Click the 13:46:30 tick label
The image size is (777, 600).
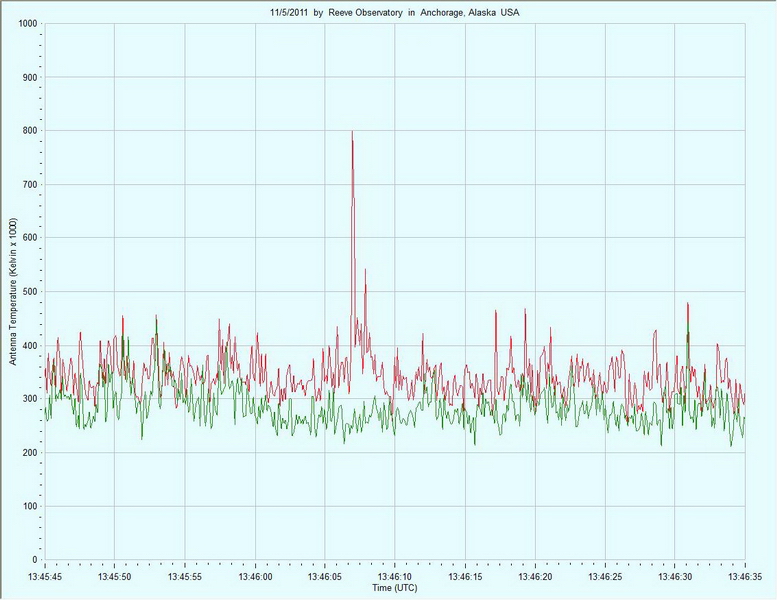click(675, 577)
